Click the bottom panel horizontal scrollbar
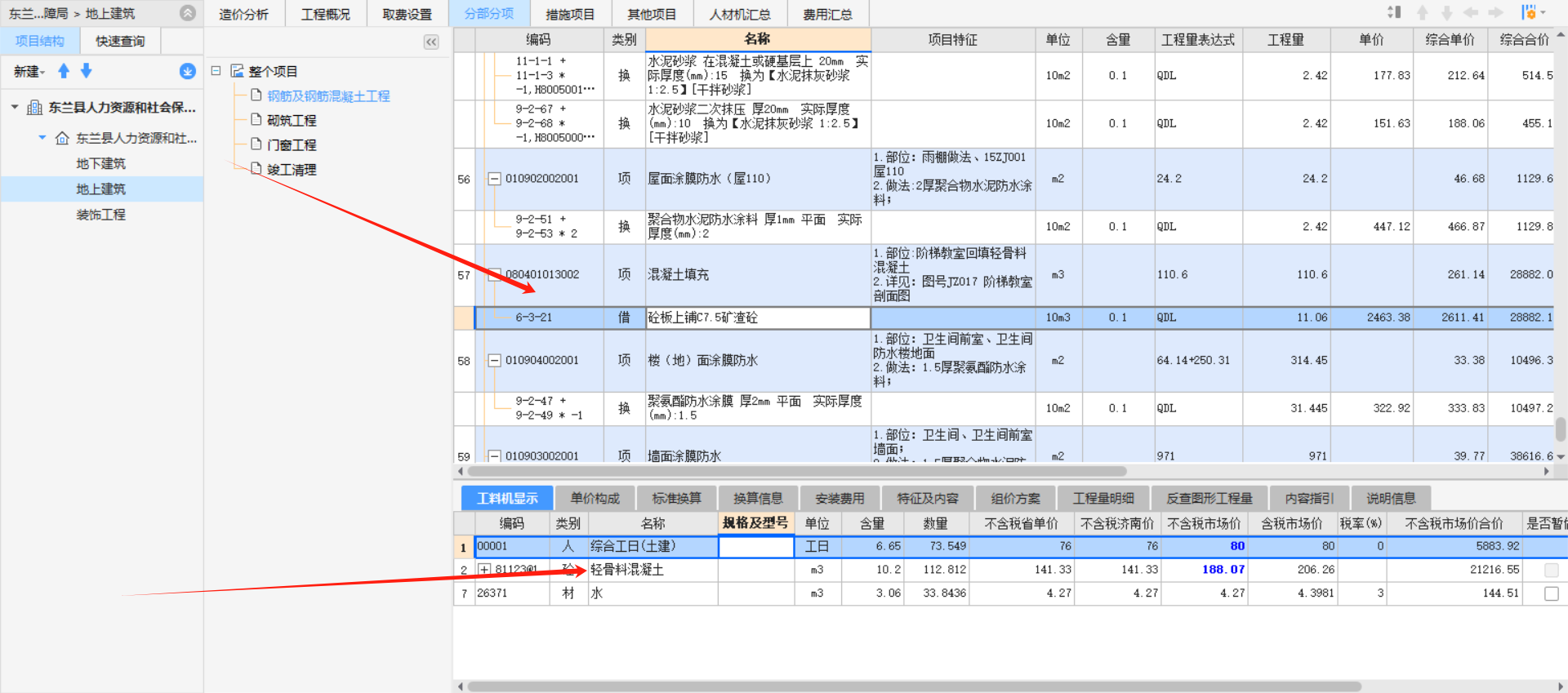1568x693 pixels. [913, 686]
